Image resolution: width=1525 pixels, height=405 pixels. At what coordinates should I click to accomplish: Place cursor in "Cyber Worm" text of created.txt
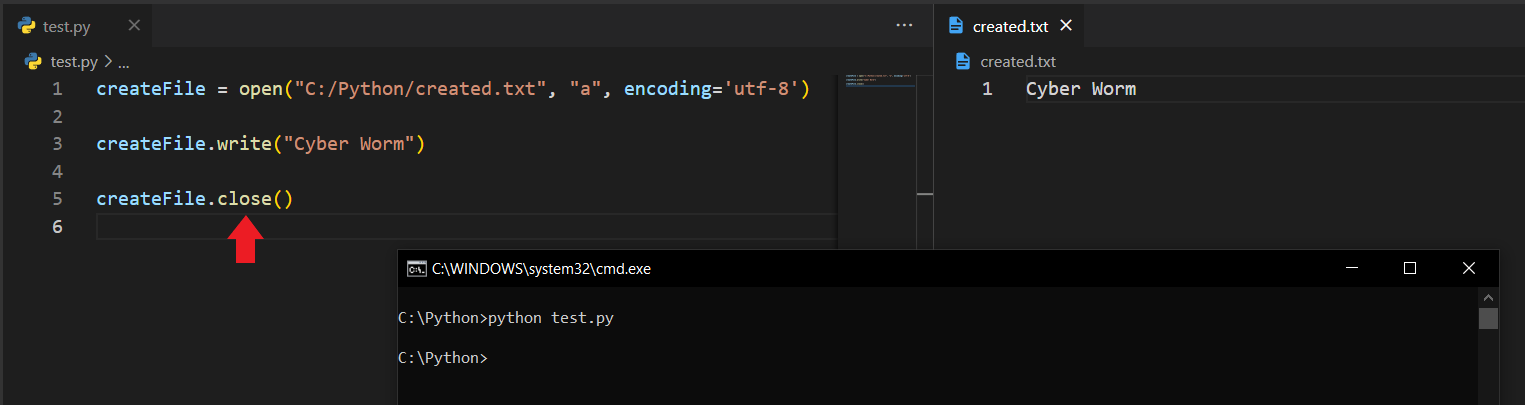1080,89
